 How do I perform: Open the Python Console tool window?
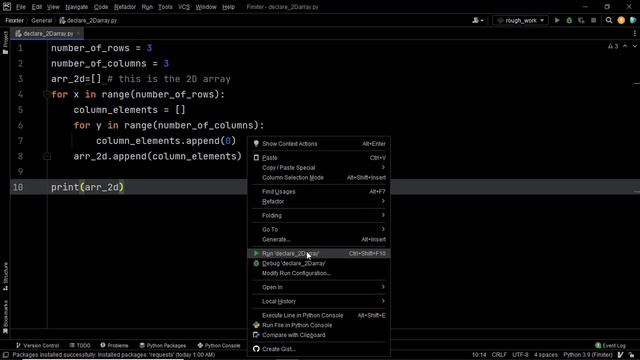[219, 345]
